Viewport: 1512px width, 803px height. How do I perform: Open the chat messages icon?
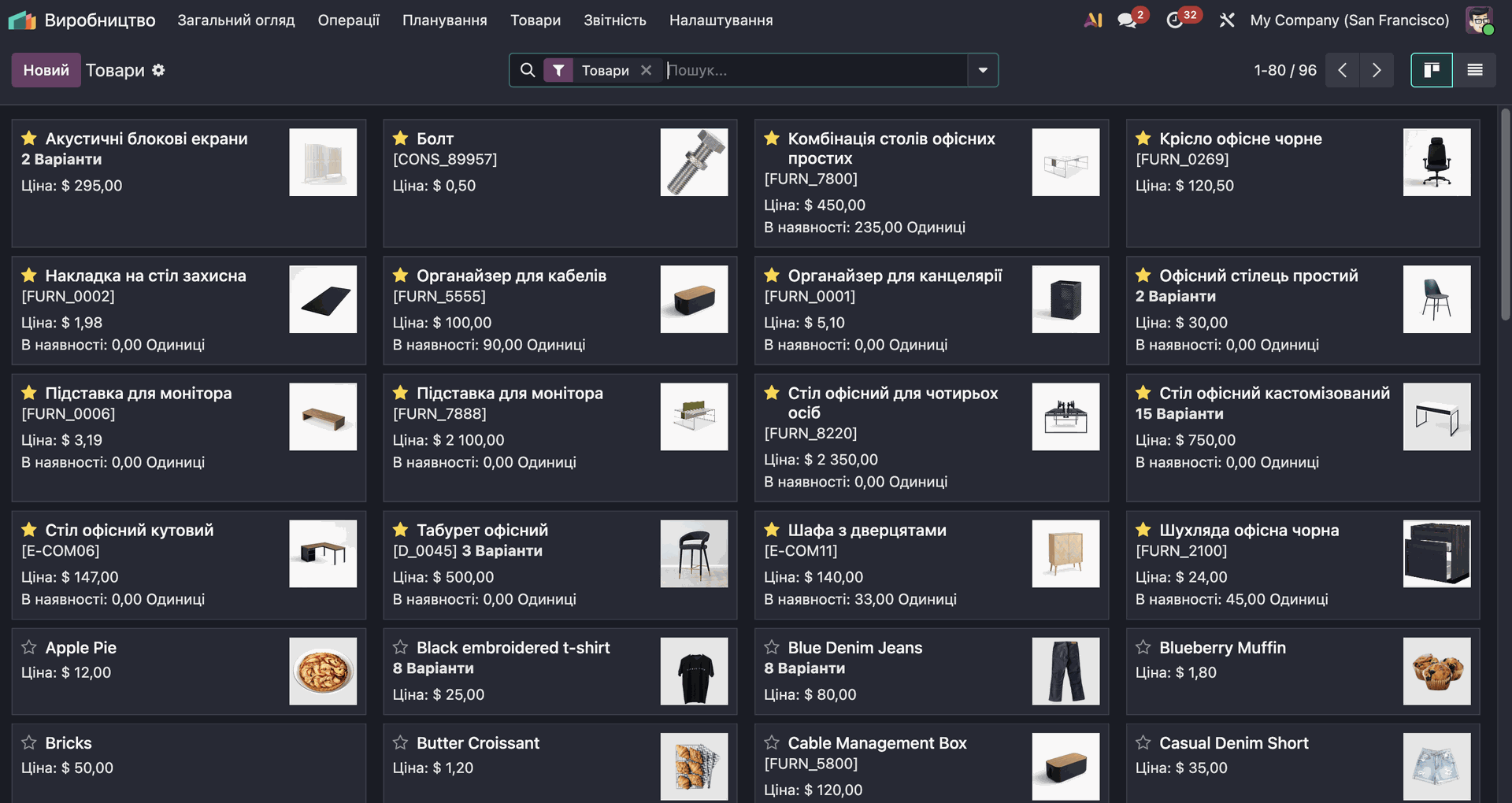tap(1128, 20)
